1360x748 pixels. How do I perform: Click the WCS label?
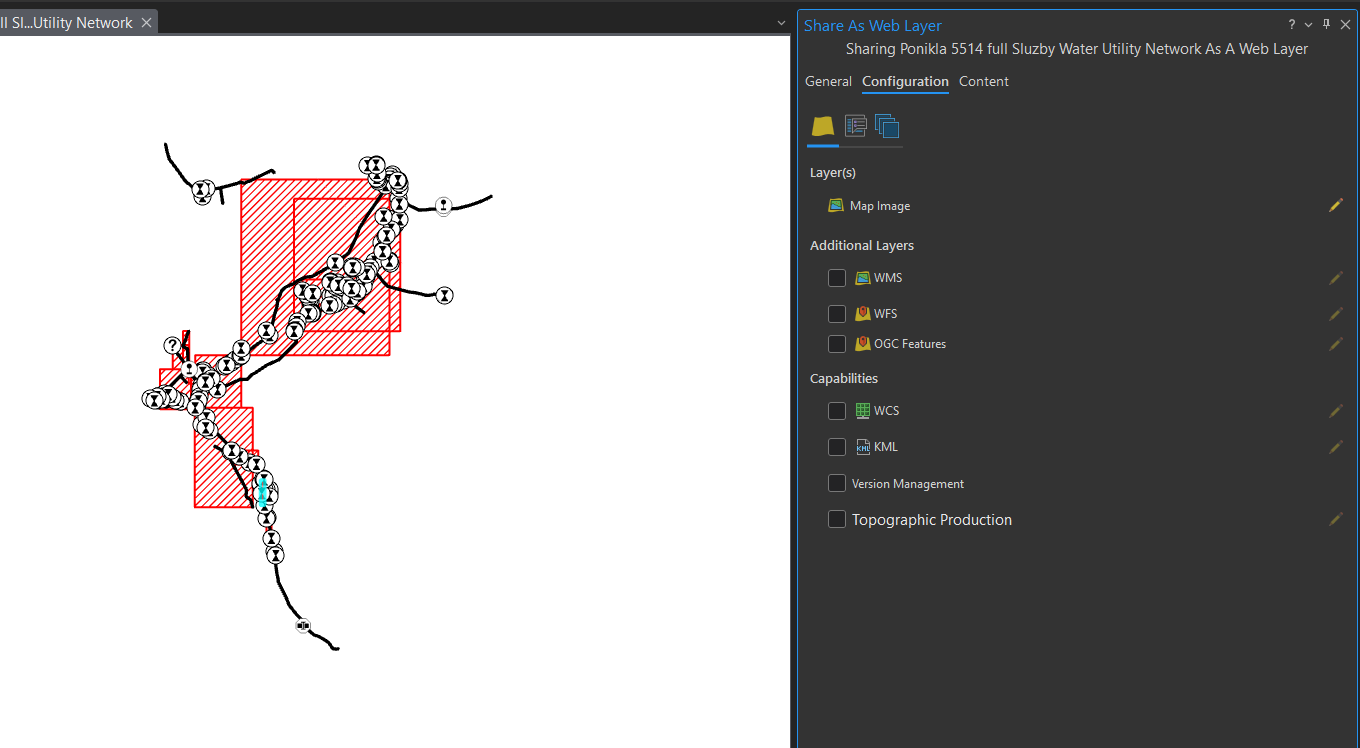coord(887,411)
